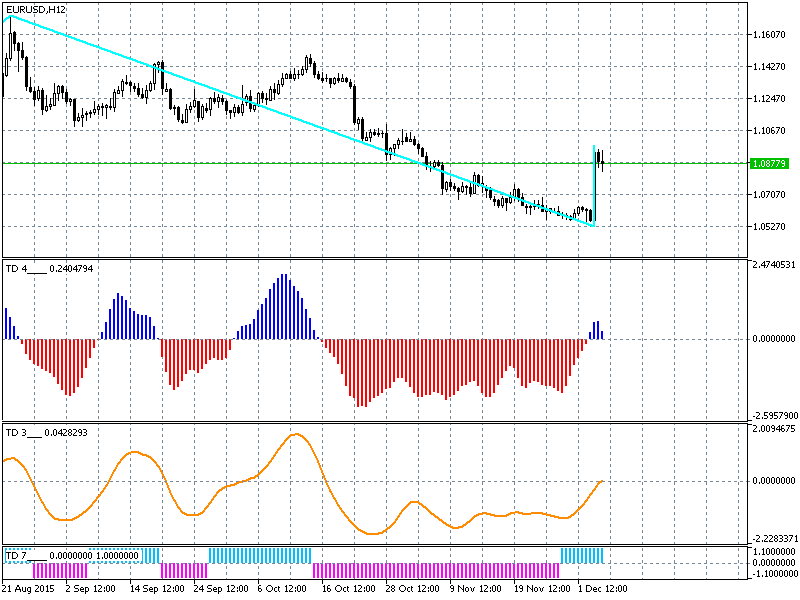Click the 16 Oct 12:00 time label

point(347,589)
